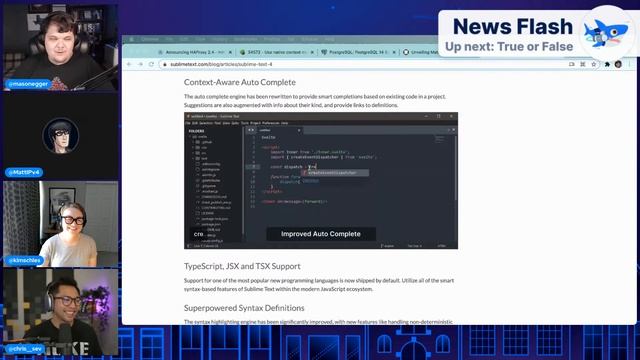This screenshot has height=360, width=640.
Task: Play the Improved Auto Complete demo video
Action: 321,180
